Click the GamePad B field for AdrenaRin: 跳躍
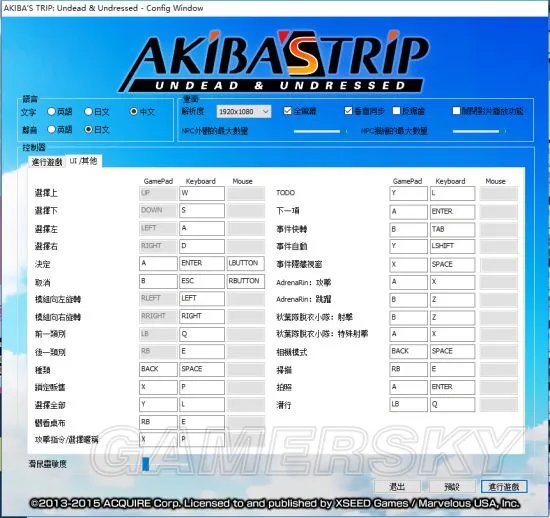This screenshot has height=518, width=550. [x=408, y=300]
